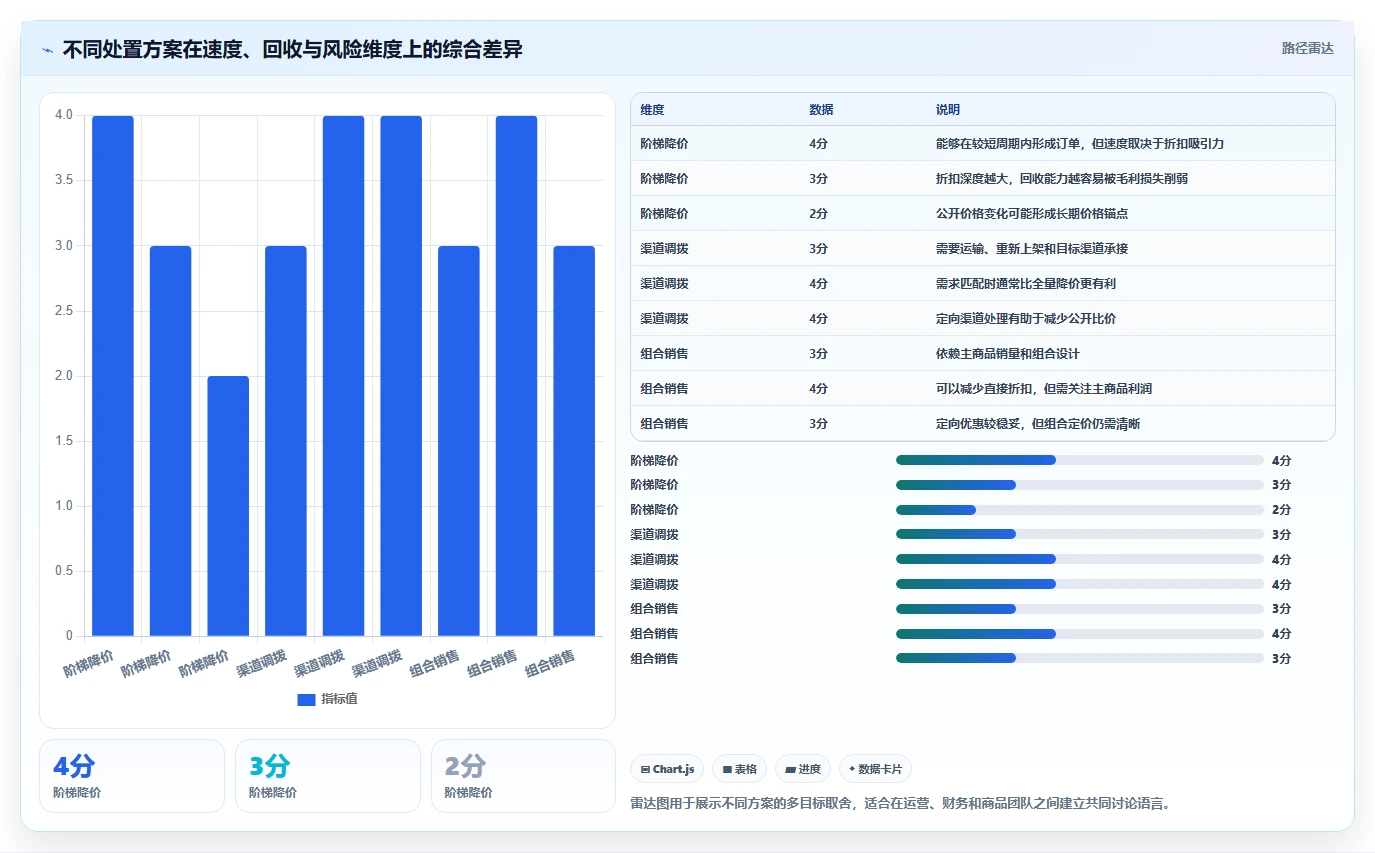Screen dimensions: 1375x853
Task: Click the 阶梯降价 progress bar showing 2分
Action: (1080, 510)
